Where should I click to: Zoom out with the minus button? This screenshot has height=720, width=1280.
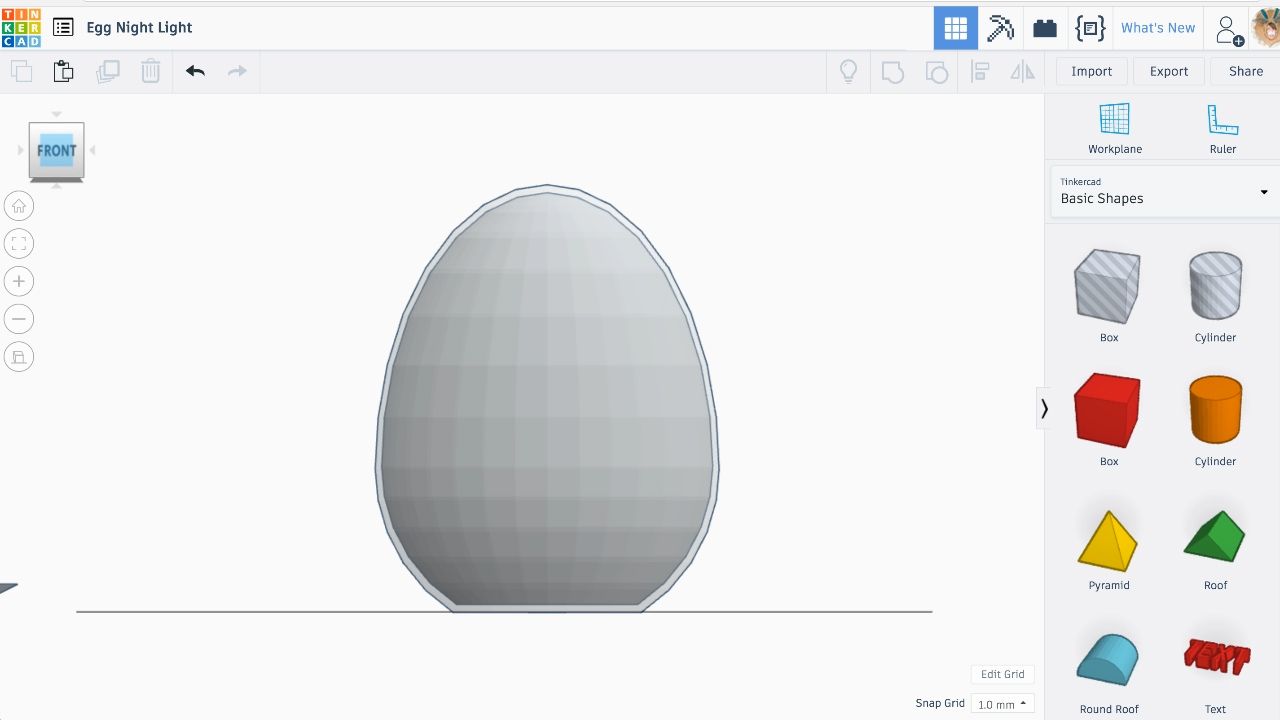(19, 319)
